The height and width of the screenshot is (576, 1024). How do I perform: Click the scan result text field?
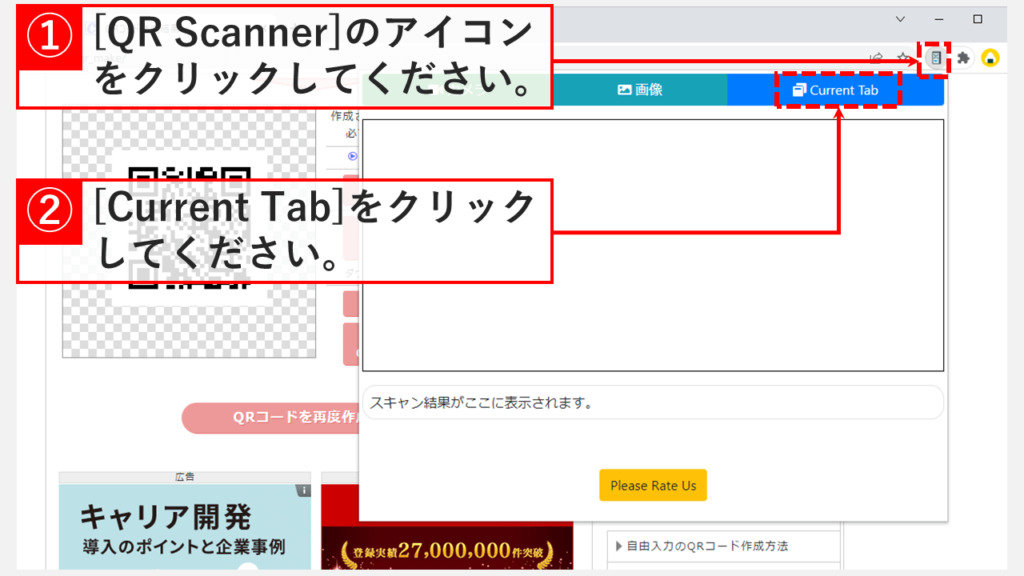coord(653,403)
